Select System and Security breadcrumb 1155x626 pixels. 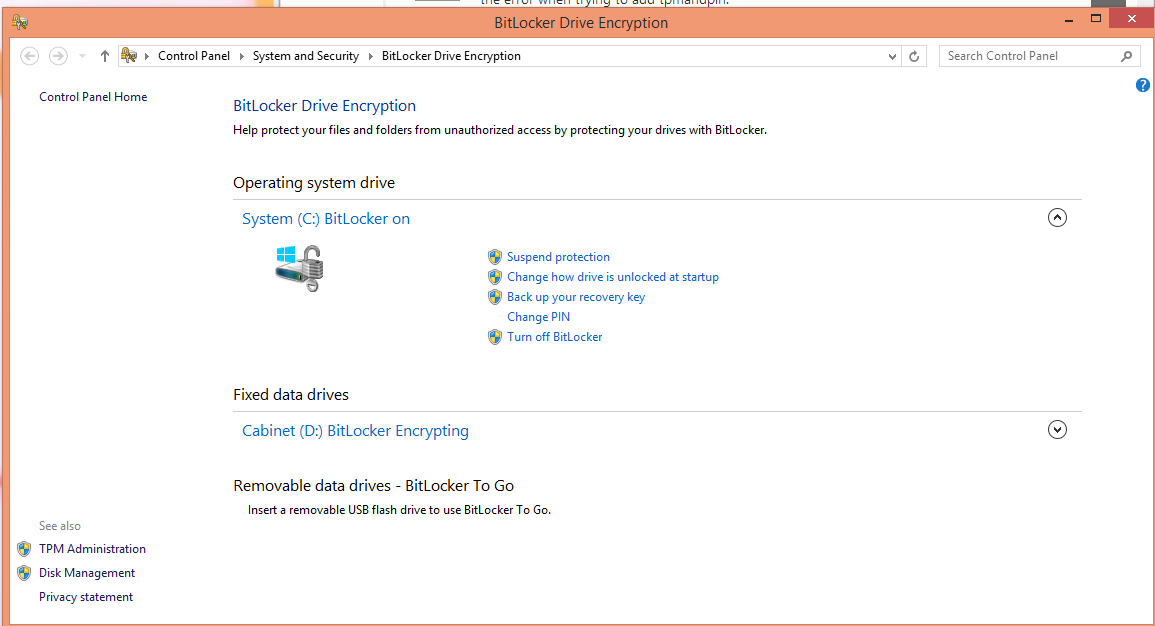pos(305,56)
